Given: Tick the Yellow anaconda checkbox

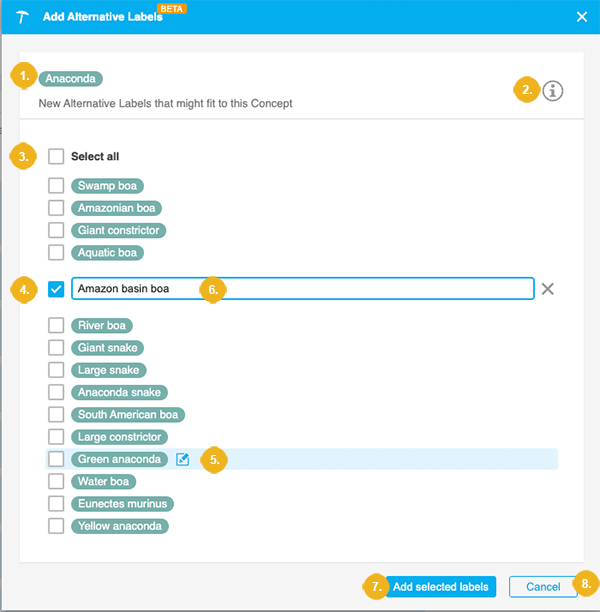Looking at the screenshot, I should tap(56, 526).
